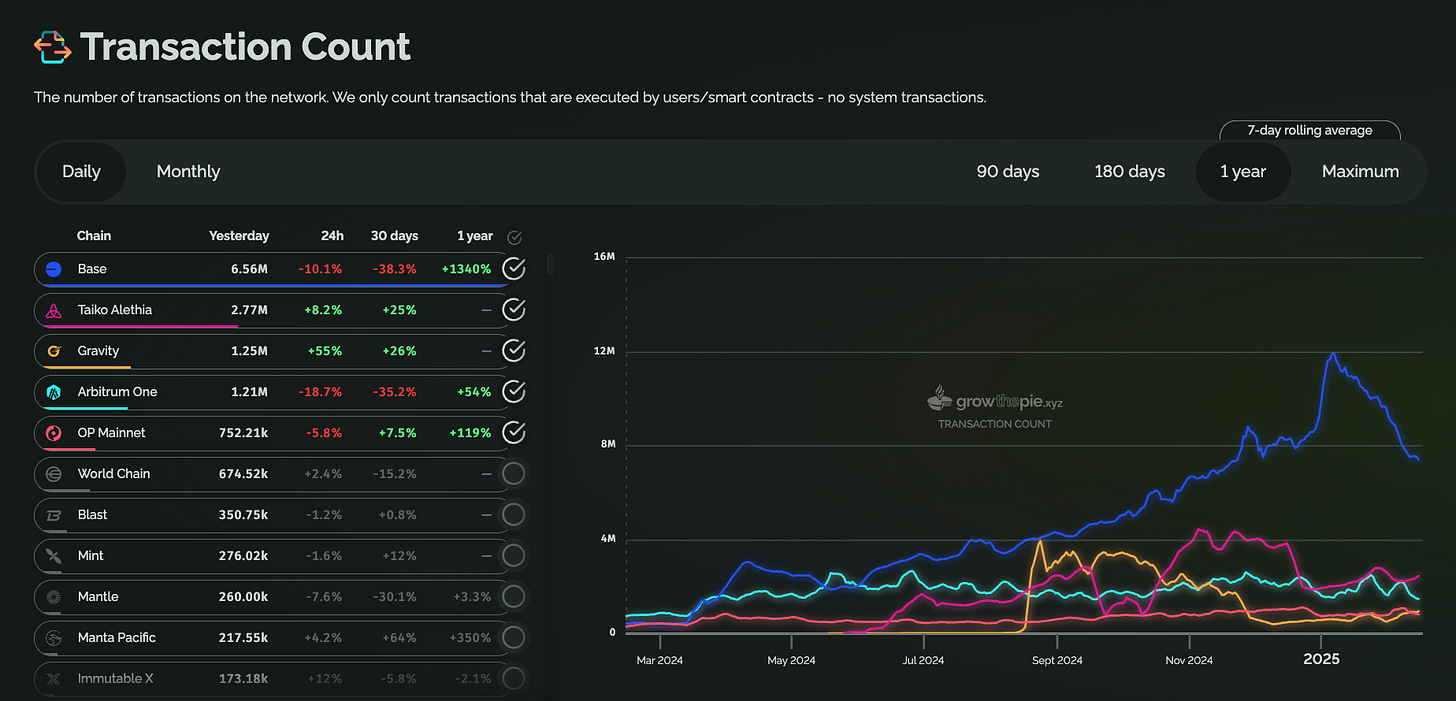Click the 12M y-axis label

pyautogui.click(x=604, y=352)
